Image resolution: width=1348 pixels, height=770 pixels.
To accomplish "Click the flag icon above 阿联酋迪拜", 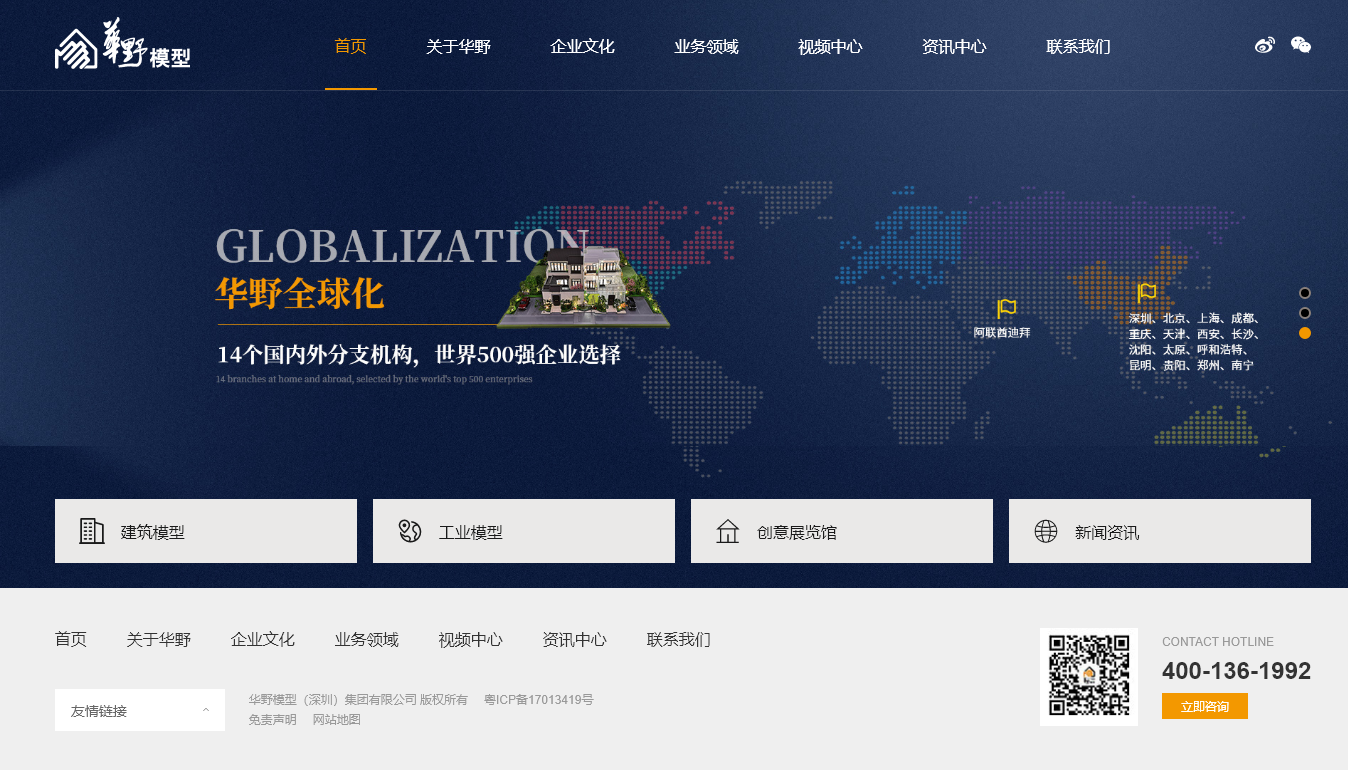I will click(x=1006, y=308).
